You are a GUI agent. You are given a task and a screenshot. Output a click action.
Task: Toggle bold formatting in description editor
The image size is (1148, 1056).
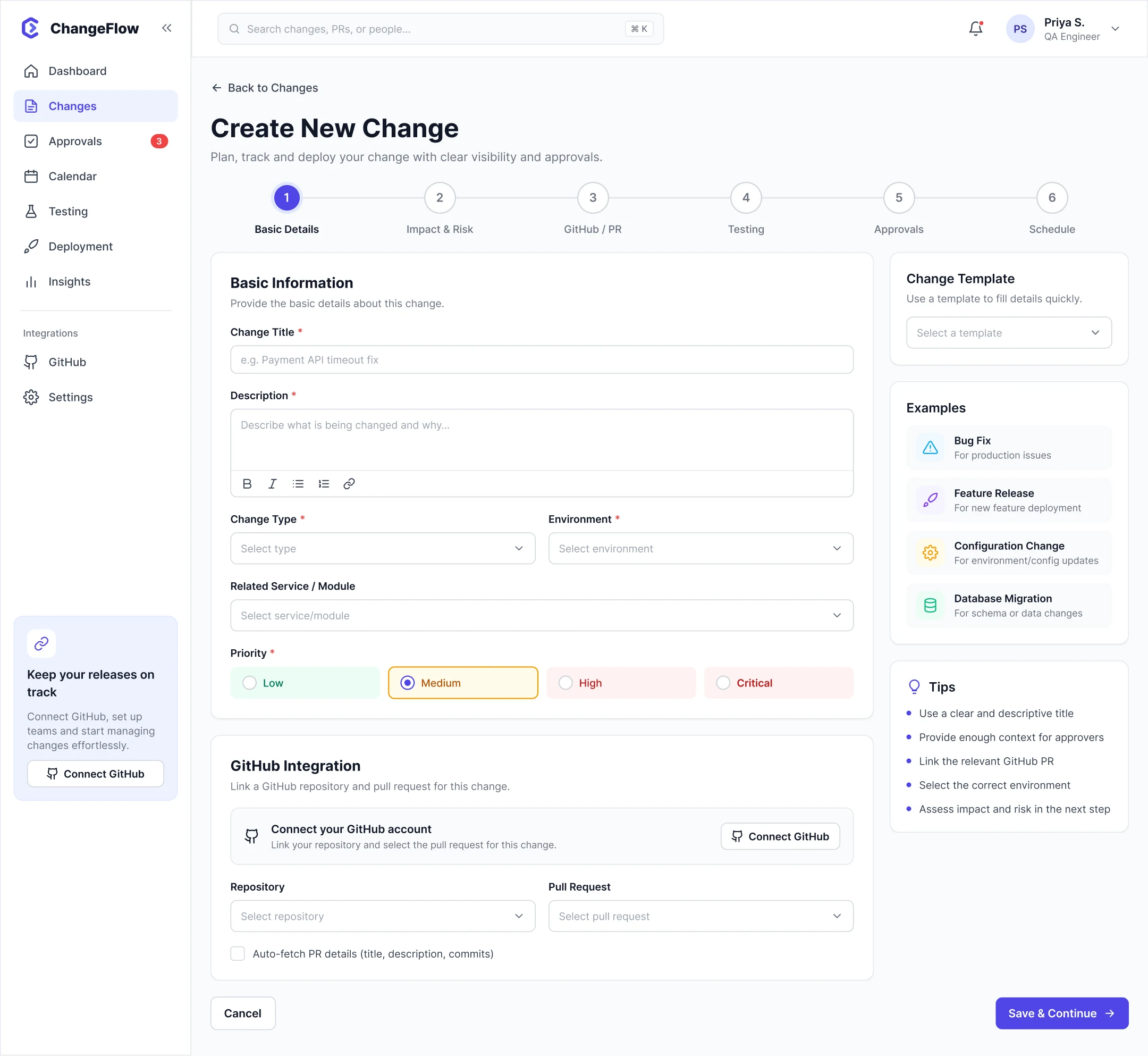click(247, 484)
